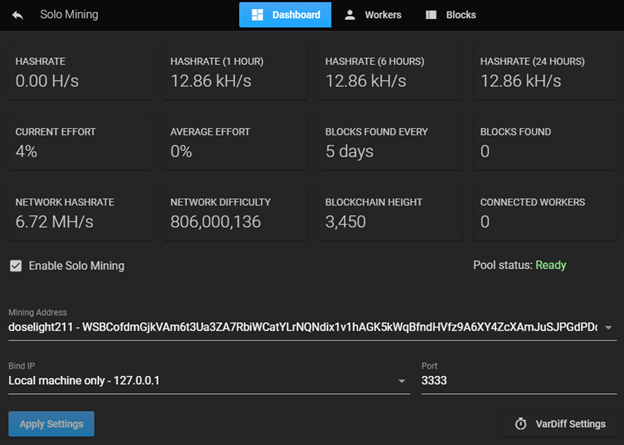Screen dimensions: 624x445
Task: Click the Dashboard grid icon
Action: coord(257,15)
